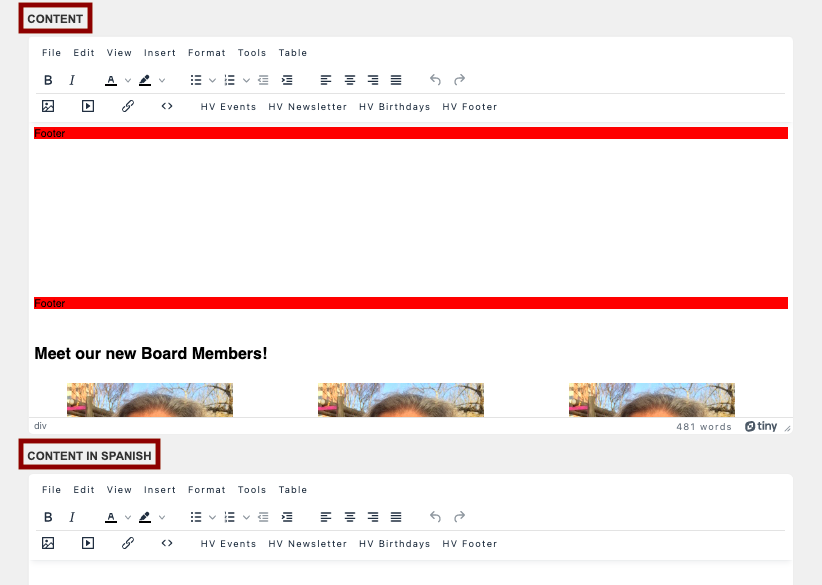The image size is (822, 585).
Task: Select the middle board member photo
Action: click(401, 400)
